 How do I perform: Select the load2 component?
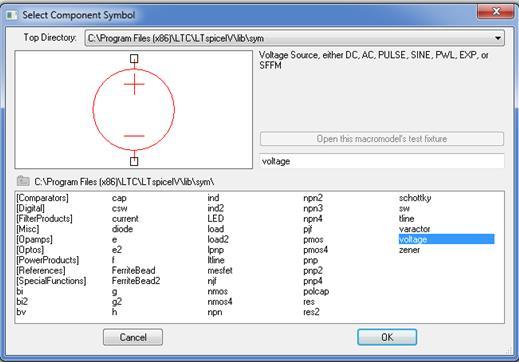pos(218,239)
